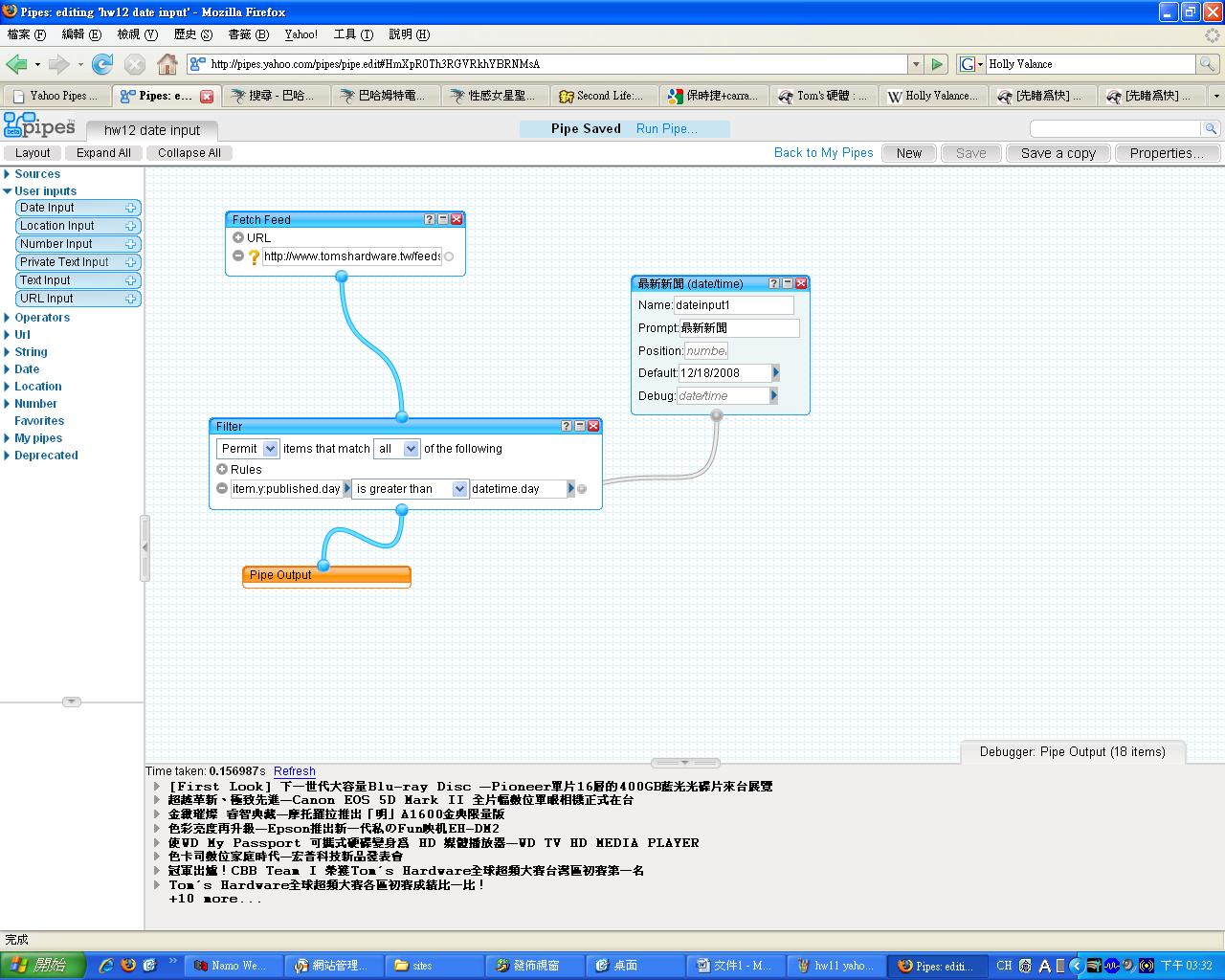
Task: Add the Private Text Input module with plus icon
Action: [131, 262]
